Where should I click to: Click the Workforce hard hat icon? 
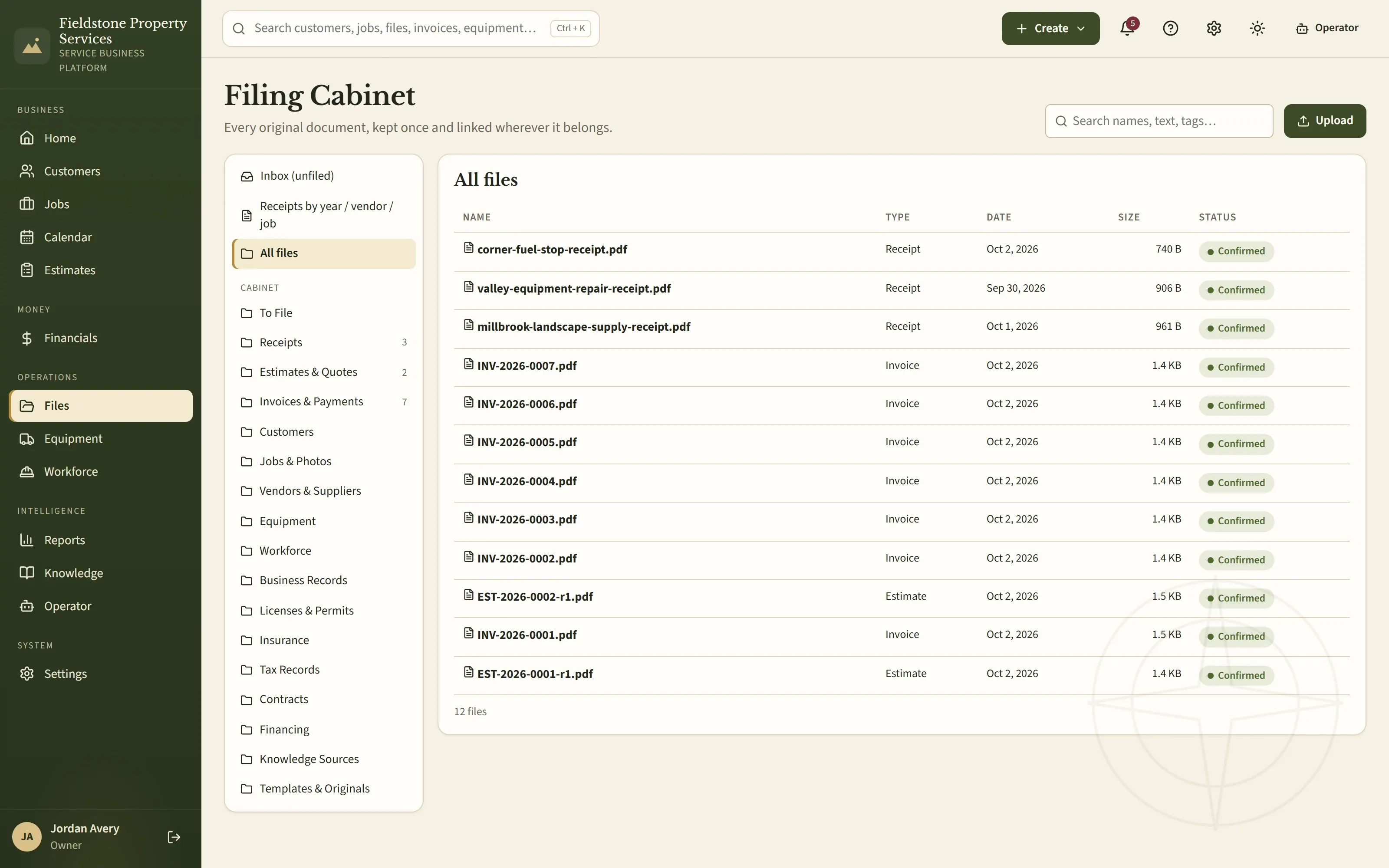pos(27,471)
